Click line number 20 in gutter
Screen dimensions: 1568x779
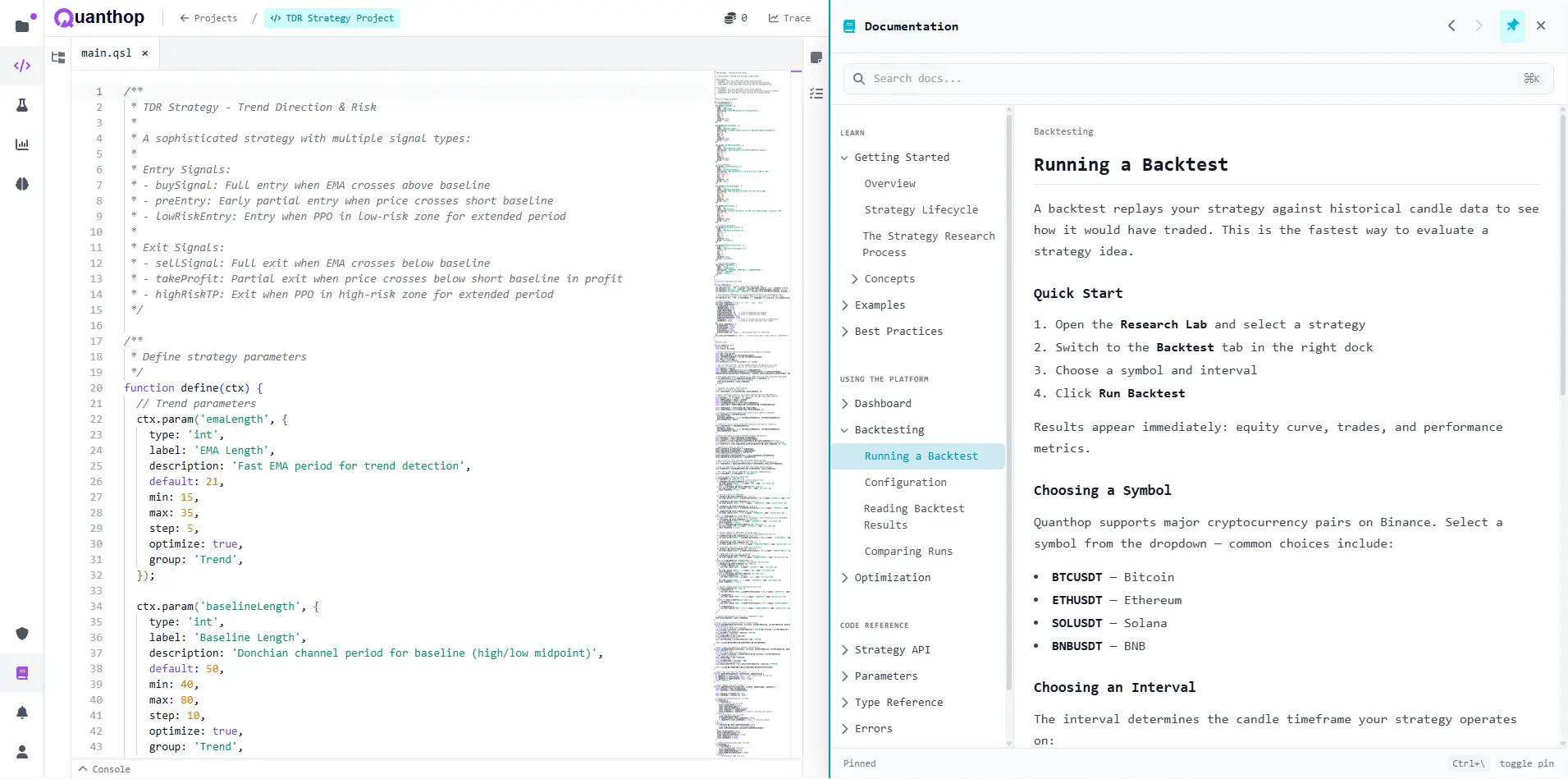click(97, 388)
